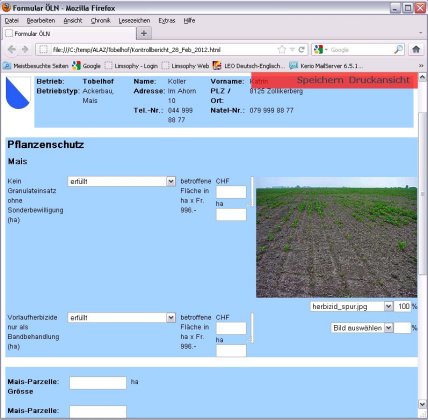Open the Ansicht menu
428x420 pixels.
click(x=73, y=21)
